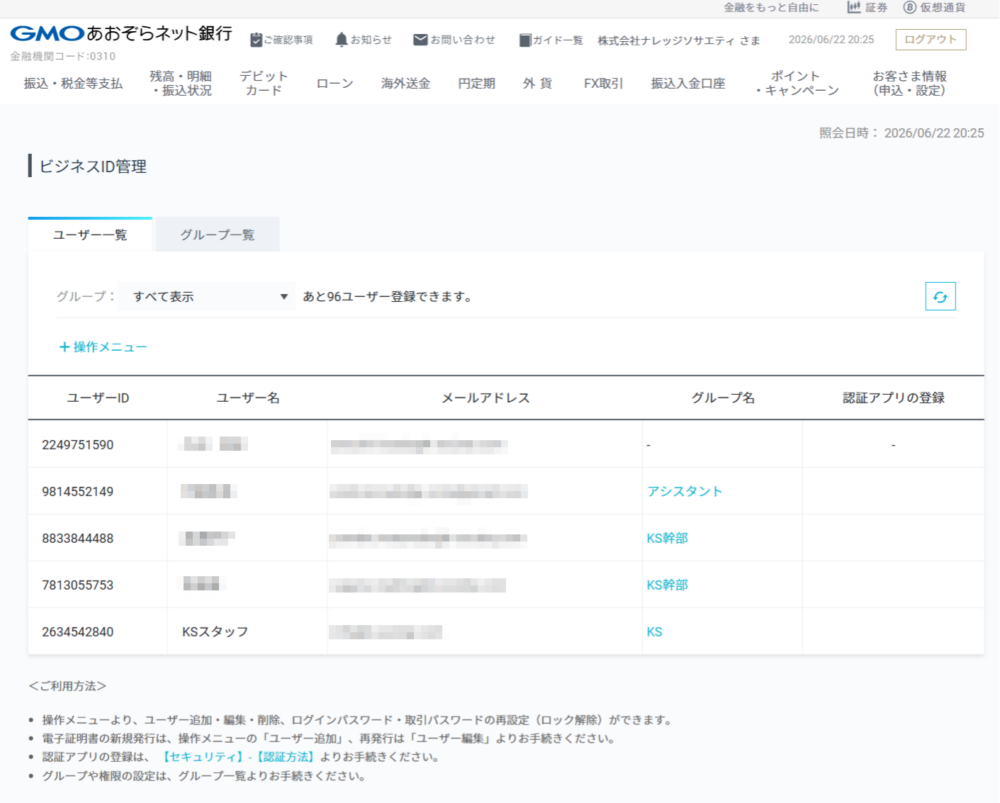The image size is (1000, 803).
Task: Click the KS group link for KSスタッフ
Action: [654, 632]
